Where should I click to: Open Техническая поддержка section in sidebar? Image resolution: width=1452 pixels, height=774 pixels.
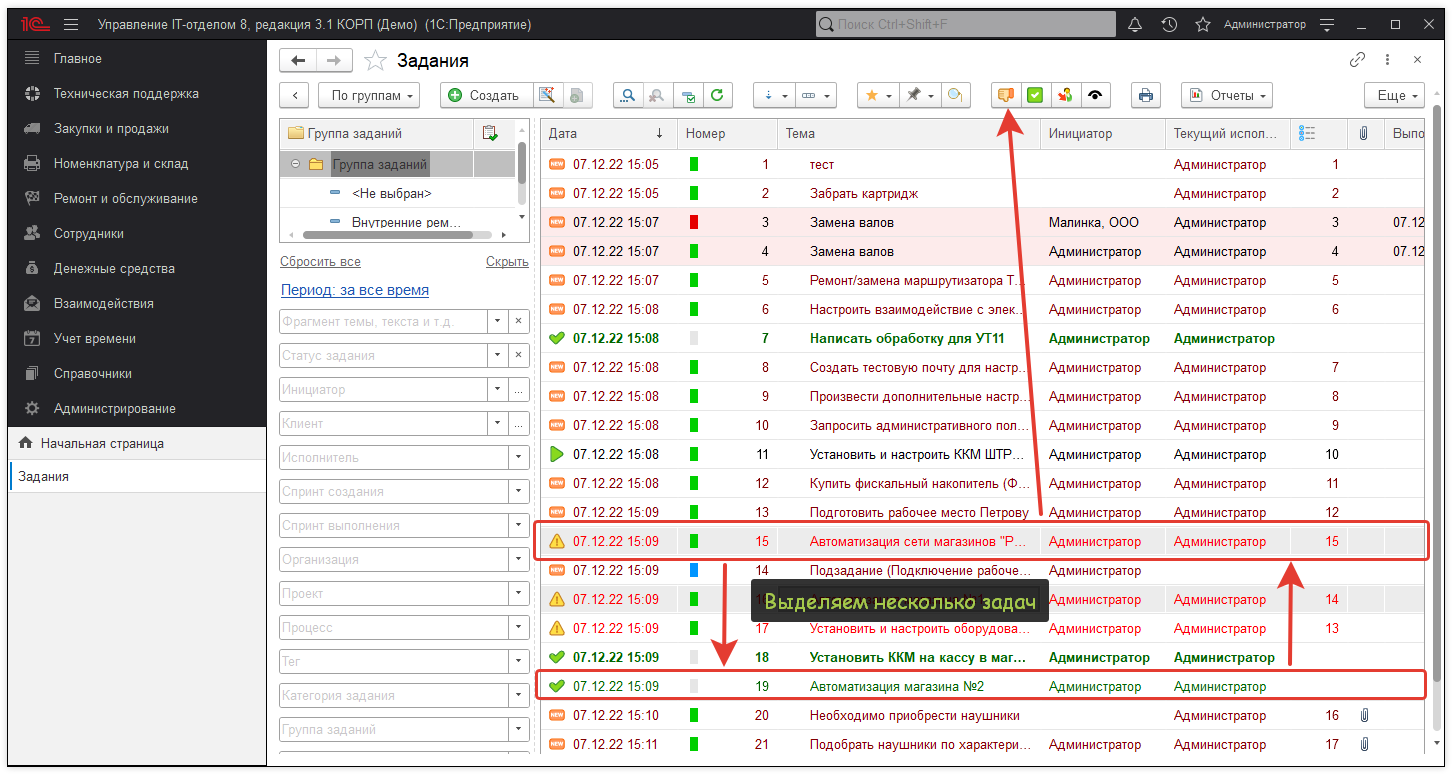click(x=126, y=93)
